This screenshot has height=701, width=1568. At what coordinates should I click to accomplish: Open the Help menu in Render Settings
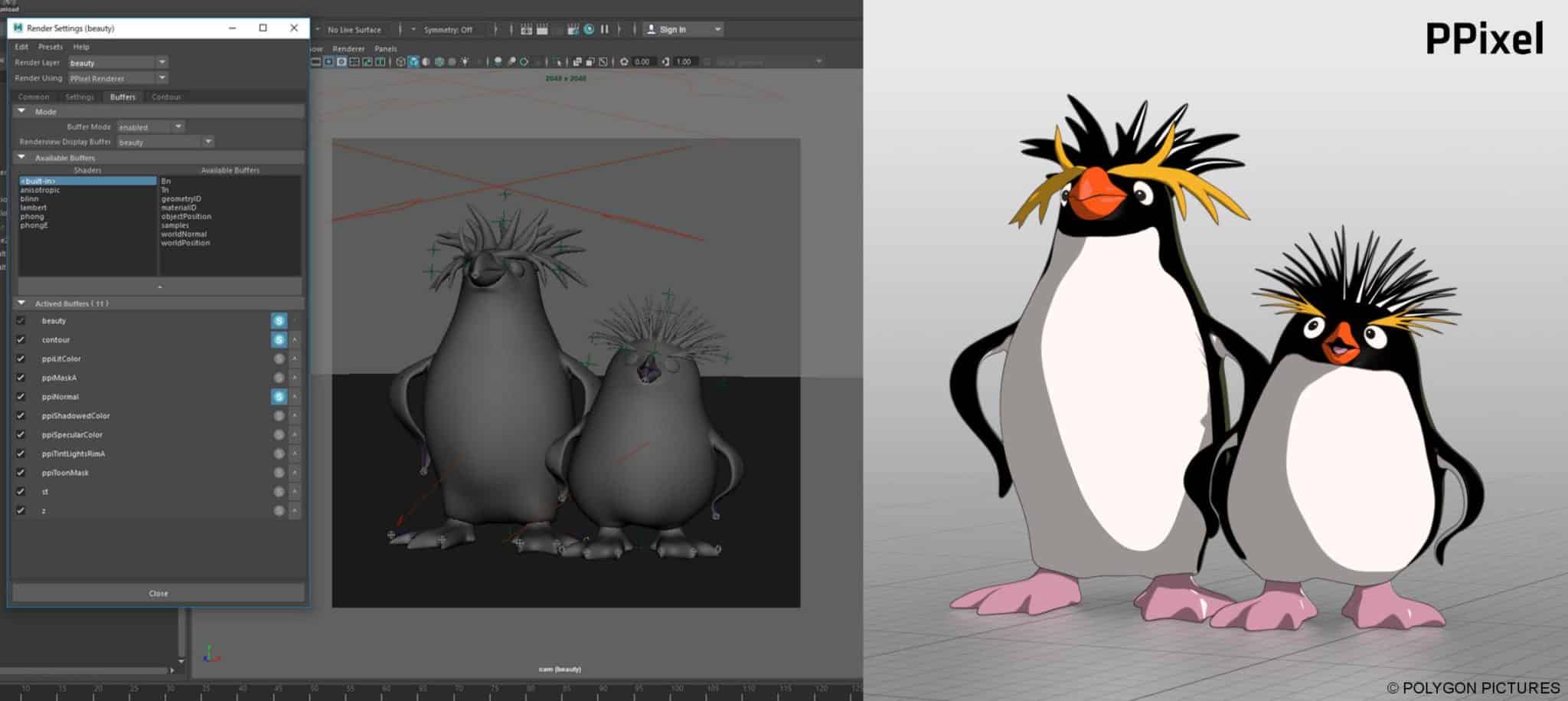point(81,47)
